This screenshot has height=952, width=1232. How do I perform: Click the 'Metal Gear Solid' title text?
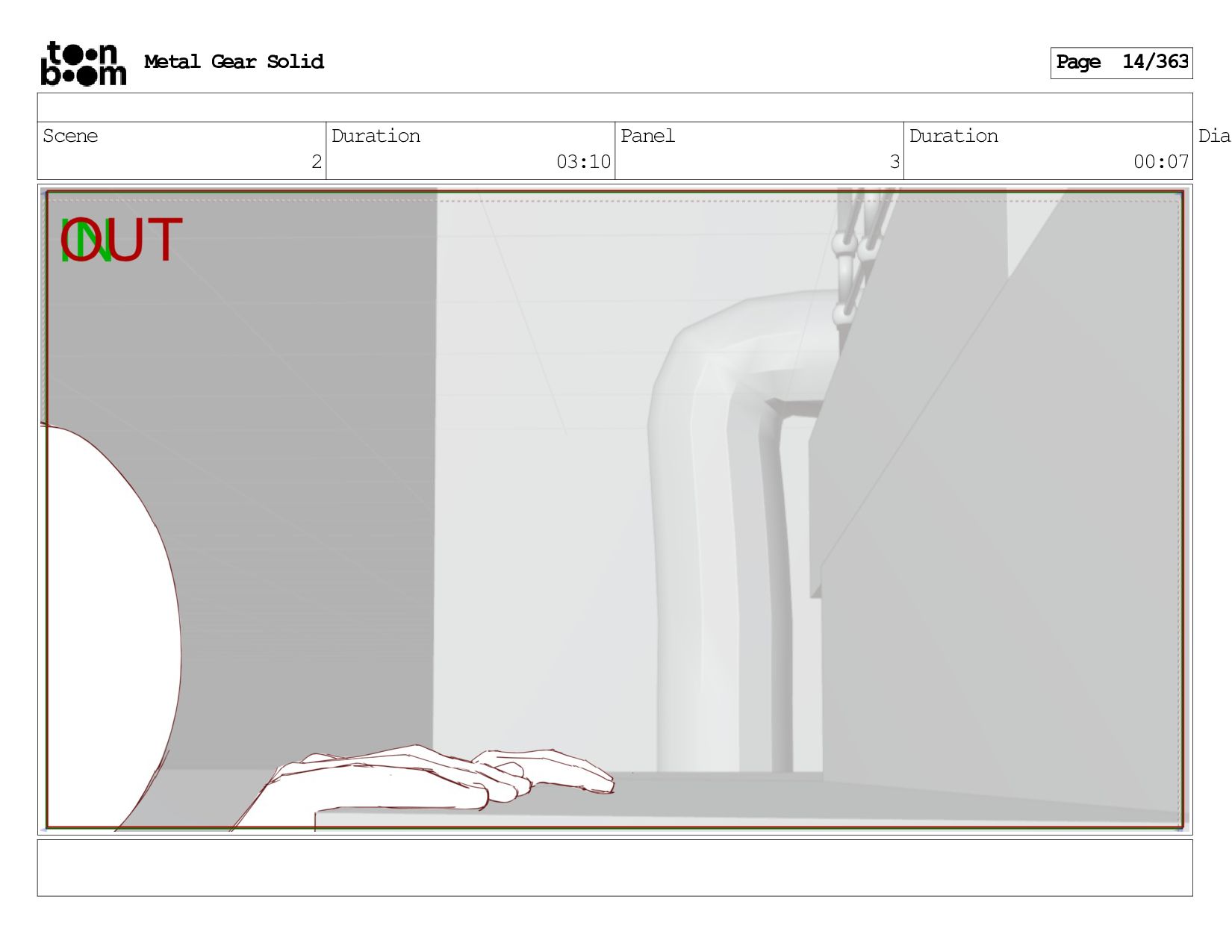pyautogui.click(x=234, y=62)
